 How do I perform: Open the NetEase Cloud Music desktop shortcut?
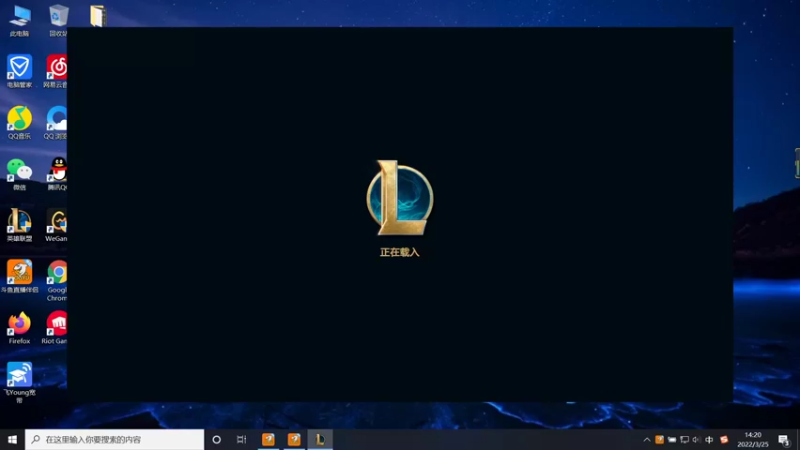pos(56,71)
